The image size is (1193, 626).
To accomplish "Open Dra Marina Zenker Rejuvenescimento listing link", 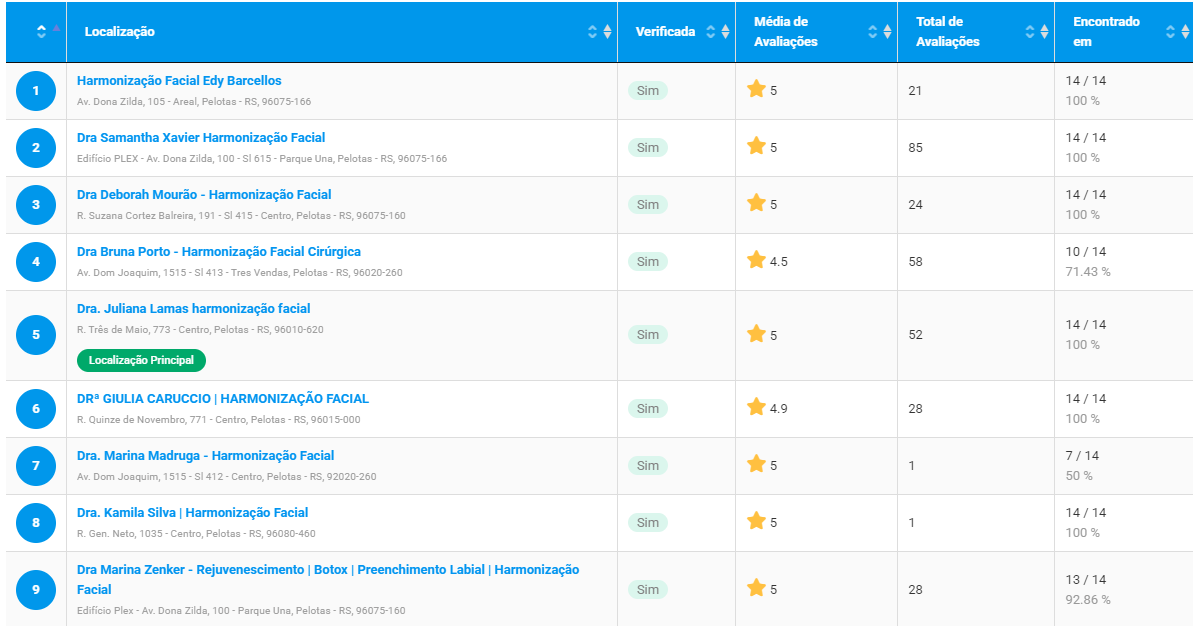I will point(328,580).
